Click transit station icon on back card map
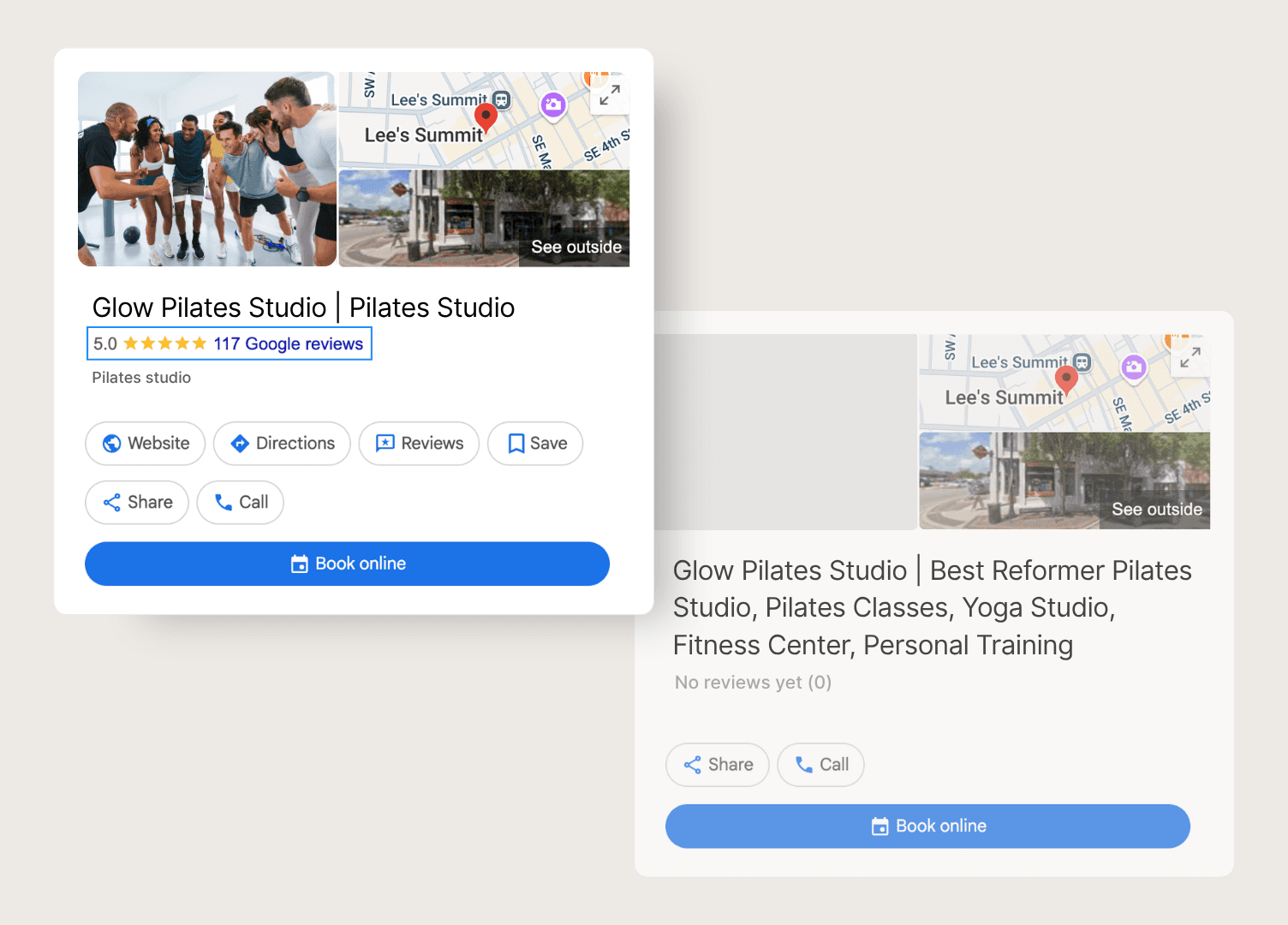The image size is (1288, 925). click(1082, 362)
